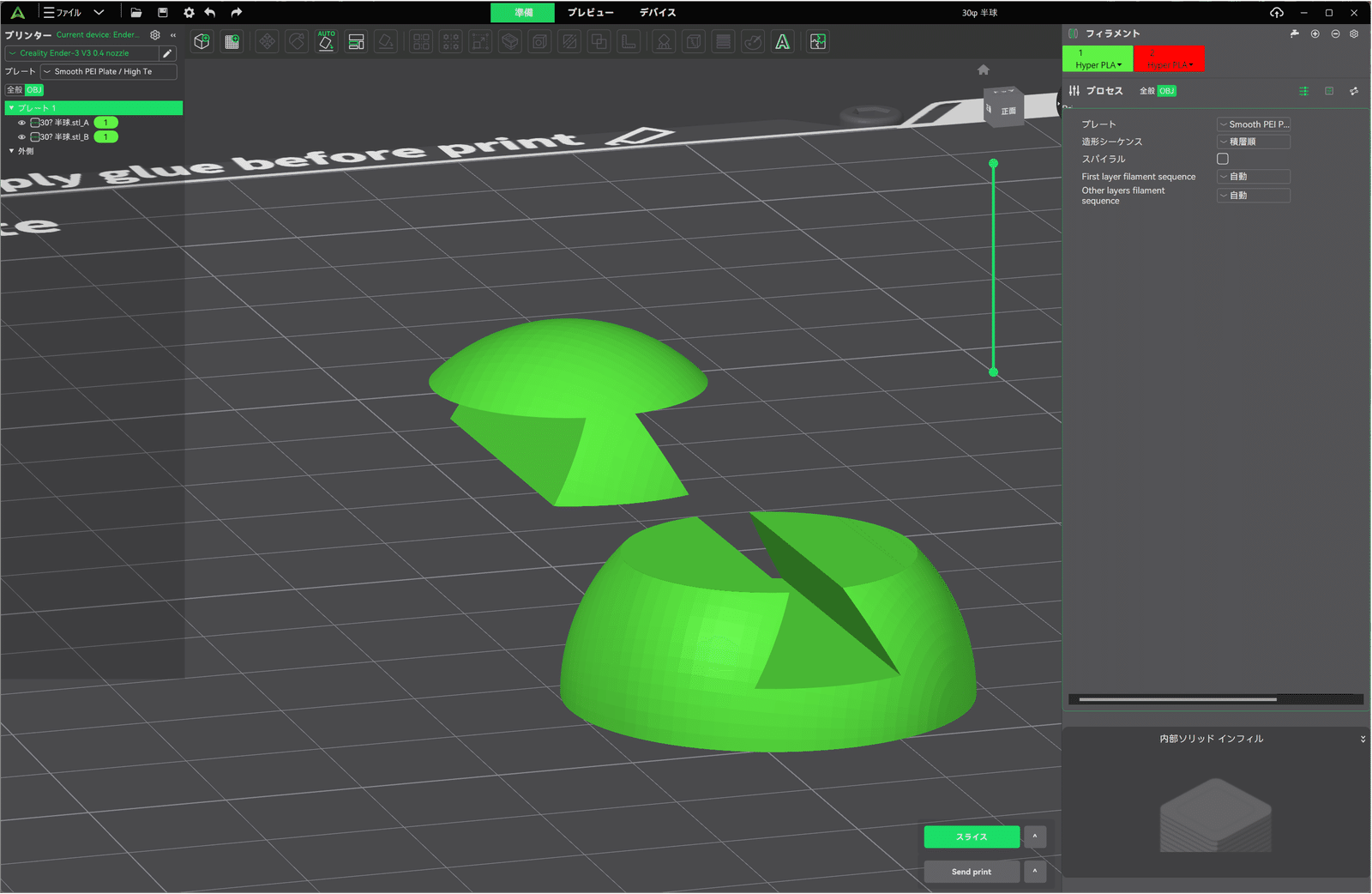Select the Scale tool with corner arrows
Viewport: 1372px width, 894px height.
tap(480, 41)
